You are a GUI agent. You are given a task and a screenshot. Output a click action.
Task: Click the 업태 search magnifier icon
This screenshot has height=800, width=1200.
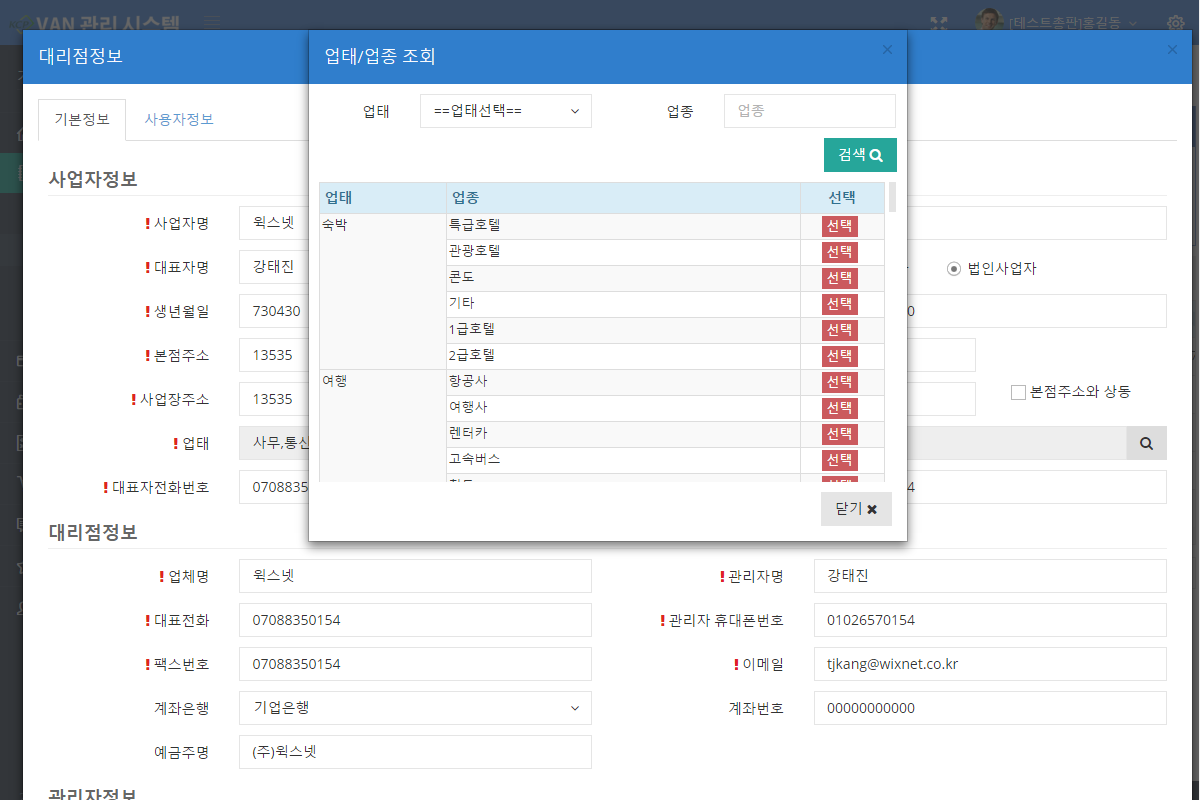(x=1147, y=443)
